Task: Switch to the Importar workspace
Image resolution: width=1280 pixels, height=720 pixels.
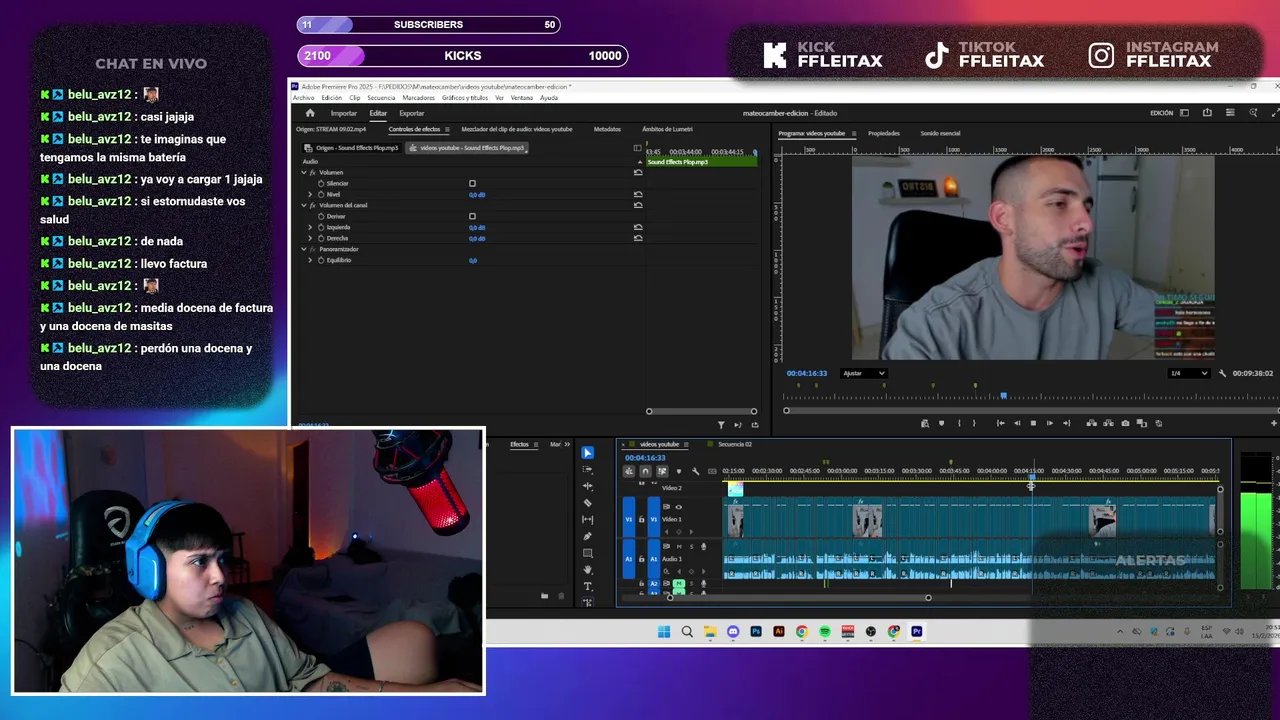Action: pyautogui.click(x=344, y=113)
